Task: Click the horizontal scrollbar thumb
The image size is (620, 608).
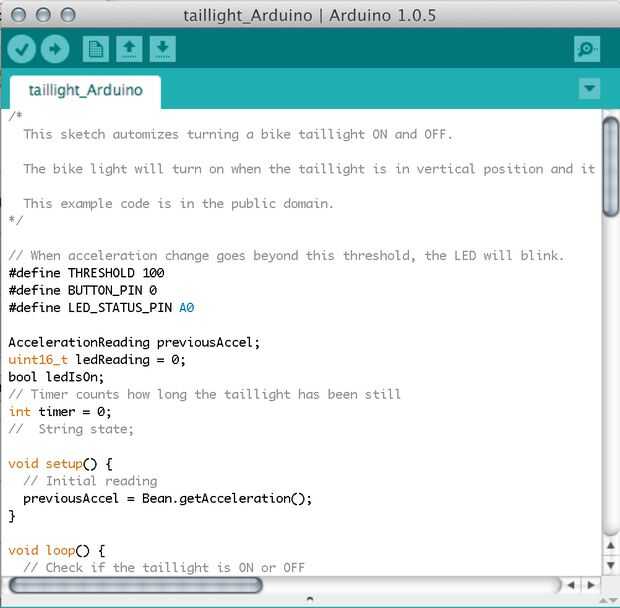Action: 135,585
